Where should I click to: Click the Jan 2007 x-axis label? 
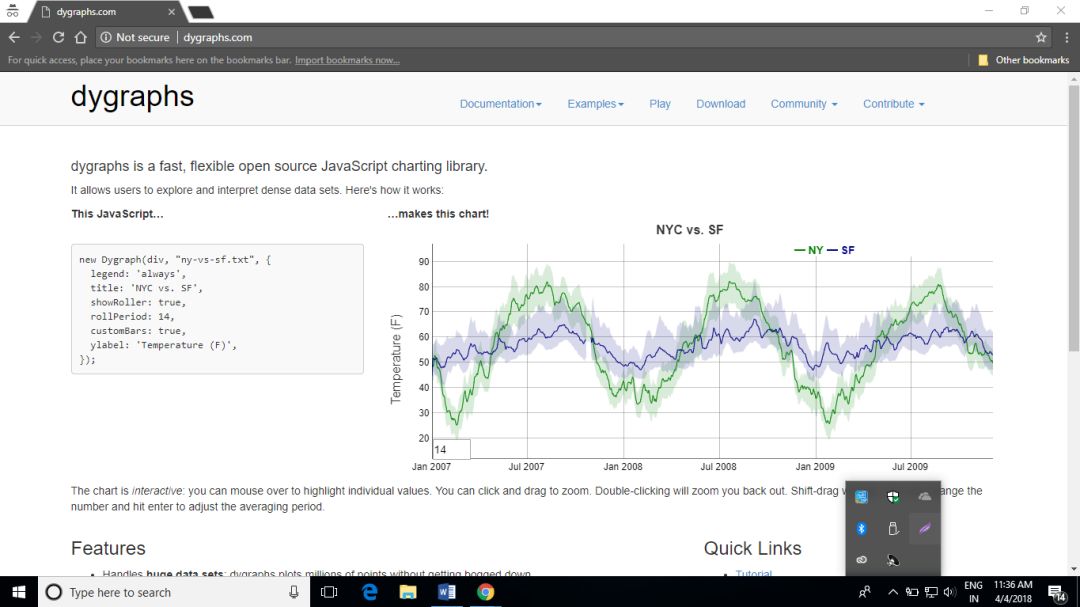(431, 466)
